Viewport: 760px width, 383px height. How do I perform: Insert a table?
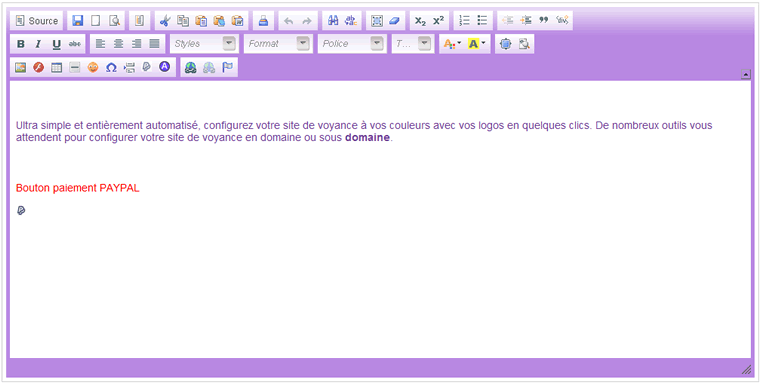coord(57,67)
